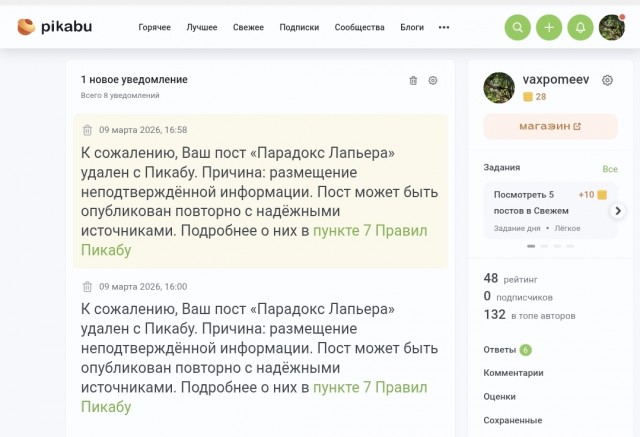
Task: Select the first task carousel dot
Action: coord(530,246)
